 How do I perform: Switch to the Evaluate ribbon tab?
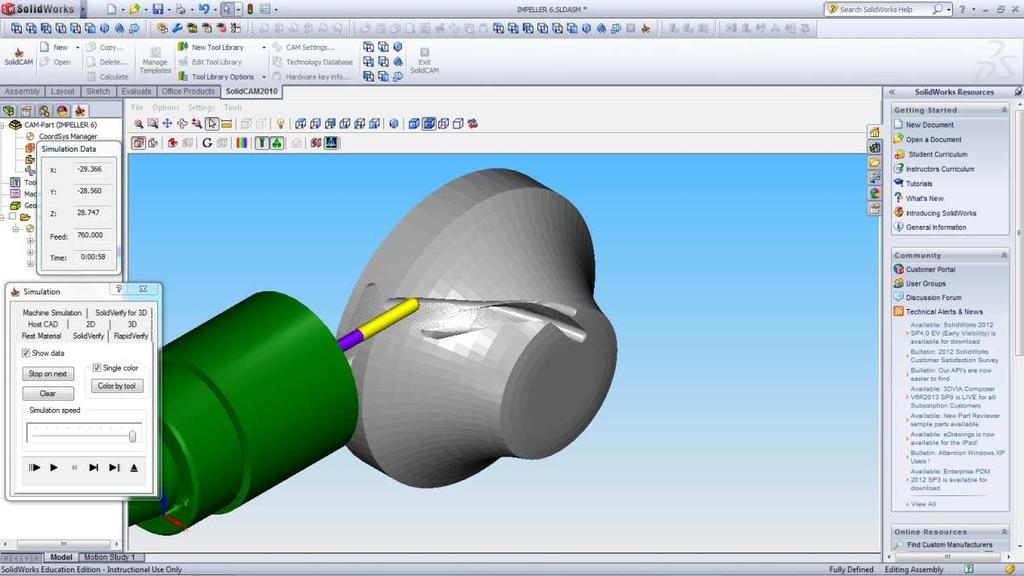[x=136, y=91]
